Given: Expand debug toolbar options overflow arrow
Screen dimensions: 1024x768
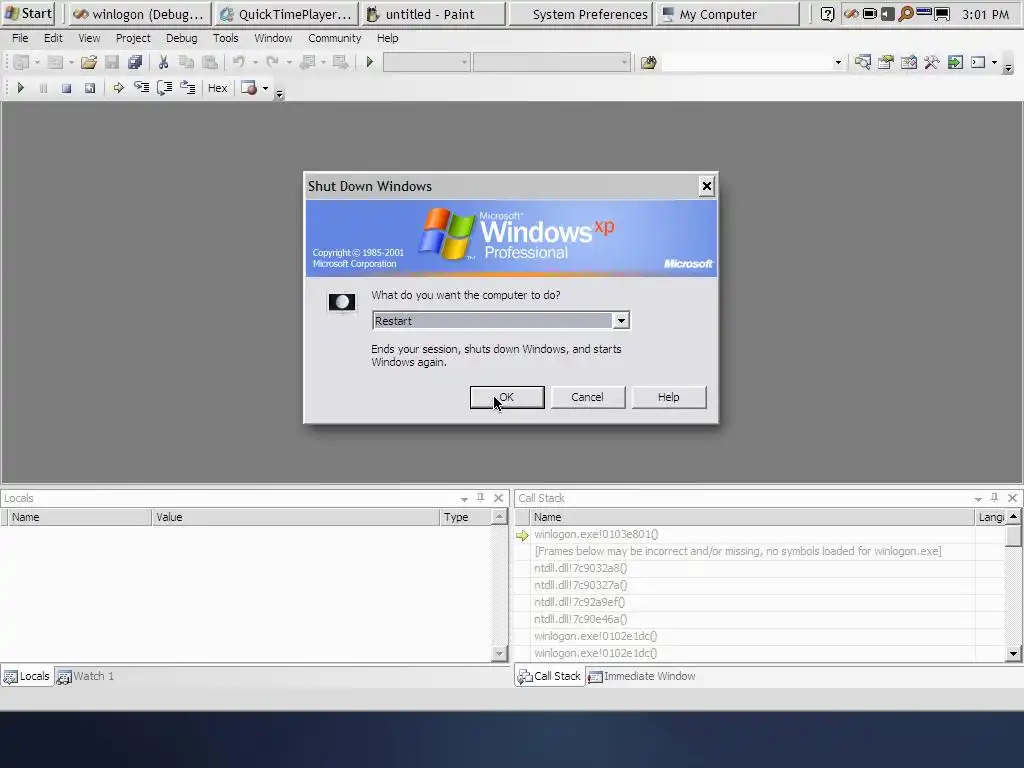Looking at the screenshot, I should [x=280, y=95].
